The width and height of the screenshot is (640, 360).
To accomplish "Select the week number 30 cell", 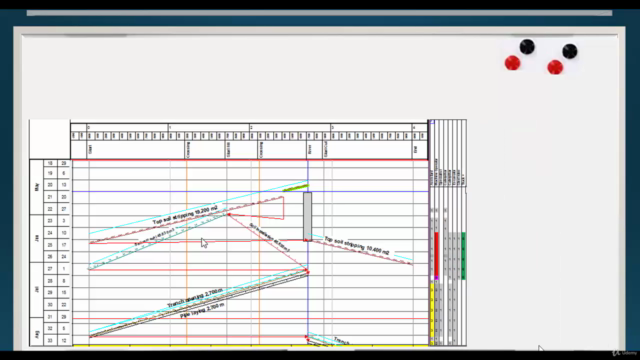I will click(50, 305).
